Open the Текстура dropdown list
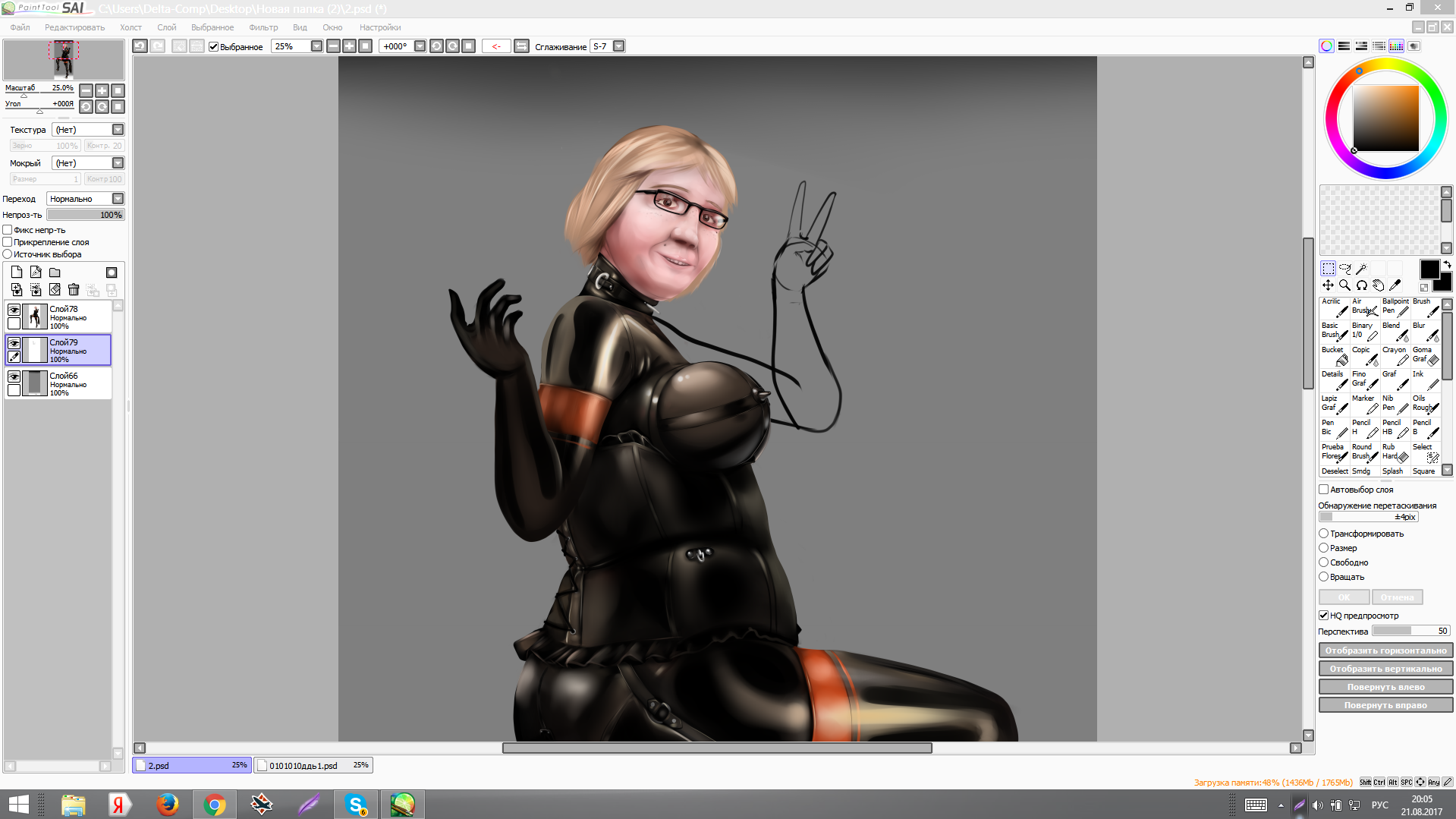The image size is (1456, 819). click(x=118, y=130)
